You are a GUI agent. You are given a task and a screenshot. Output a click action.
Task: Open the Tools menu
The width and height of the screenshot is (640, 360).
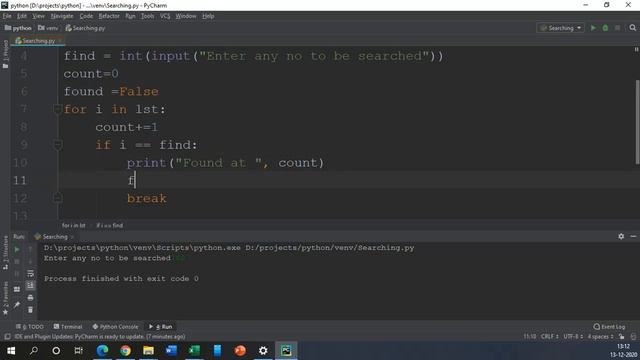(147, 16)
